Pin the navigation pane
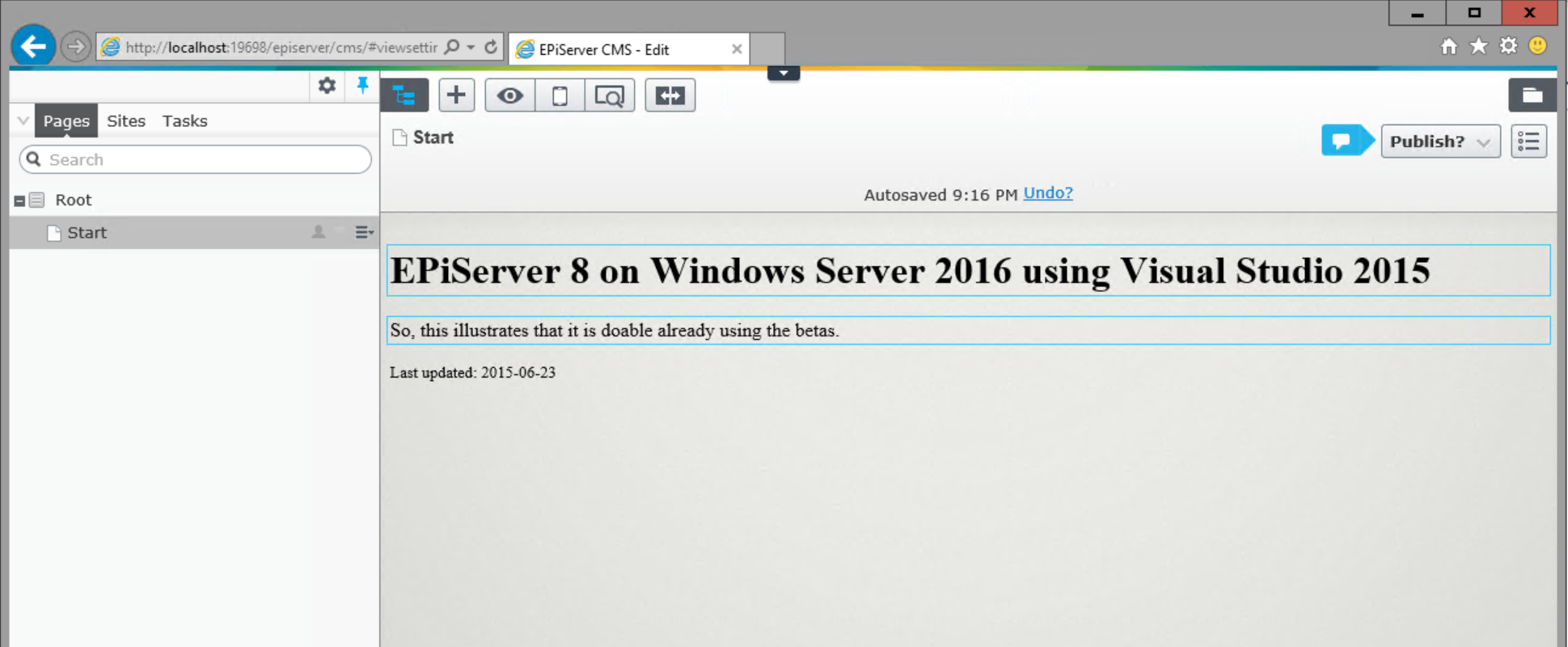 [x=362, y=86]
